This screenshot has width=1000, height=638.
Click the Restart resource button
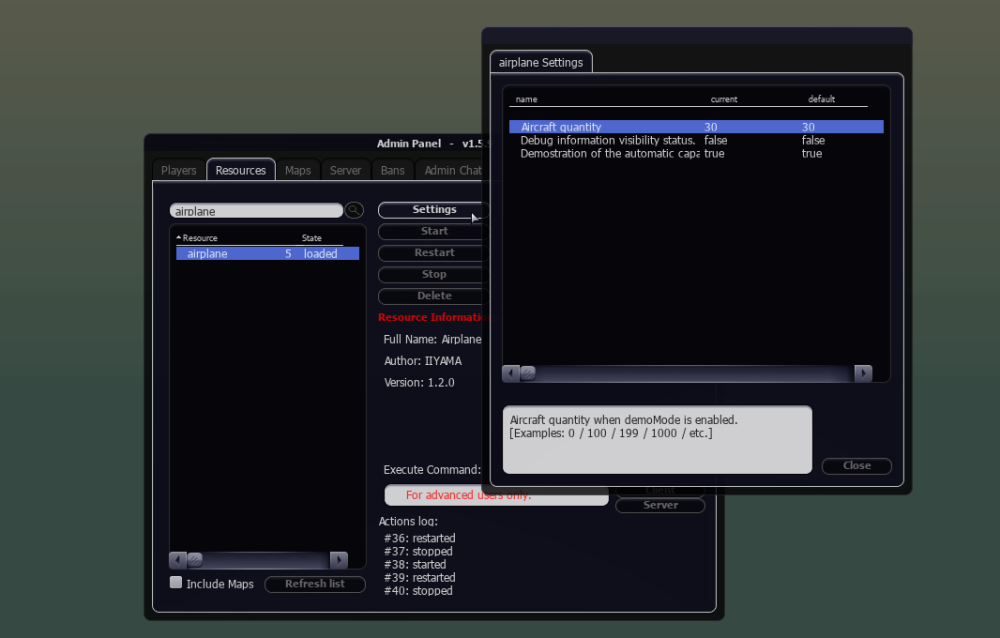click(434, 253)
